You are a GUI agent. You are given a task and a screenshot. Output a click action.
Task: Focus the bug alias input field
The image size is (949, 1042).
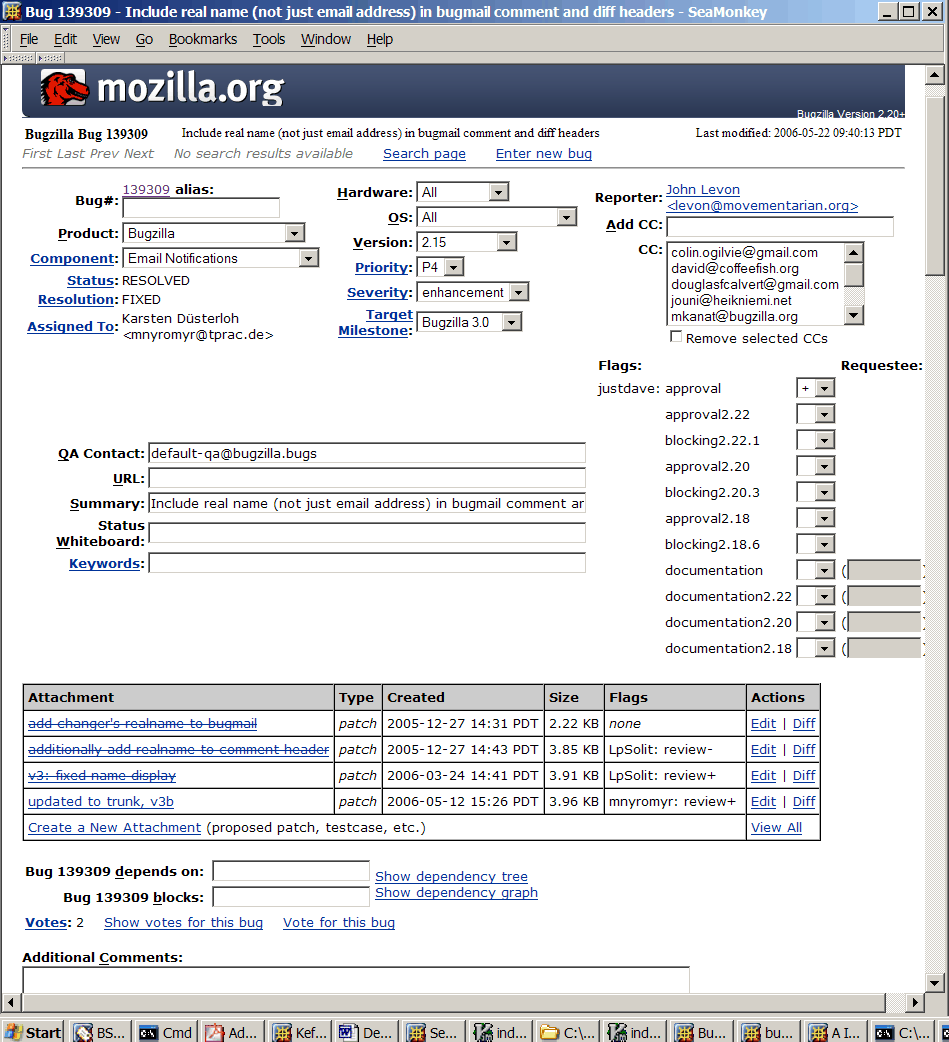pyautogui.click(x=201, y=207)
